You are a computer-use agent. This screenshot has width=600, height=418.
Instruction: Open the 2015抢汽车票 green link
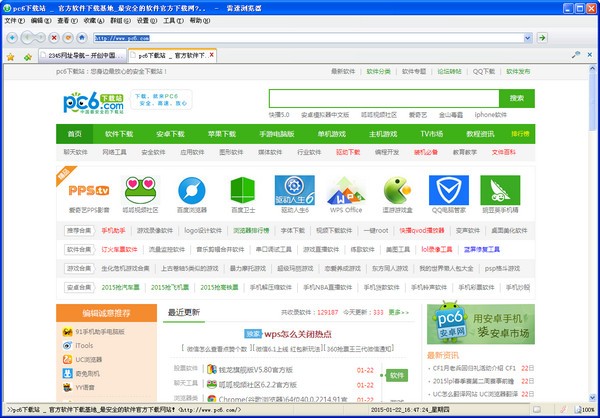(120, 287)
